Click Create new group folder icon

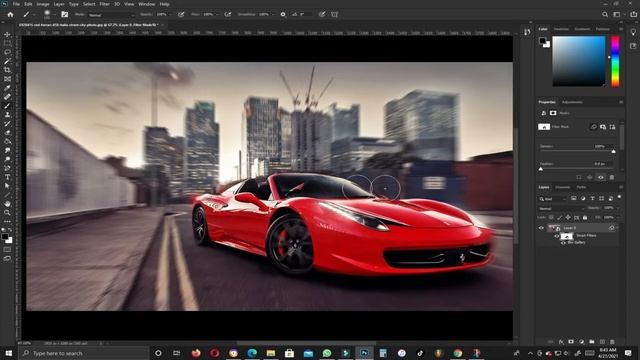tap(591, 342)
